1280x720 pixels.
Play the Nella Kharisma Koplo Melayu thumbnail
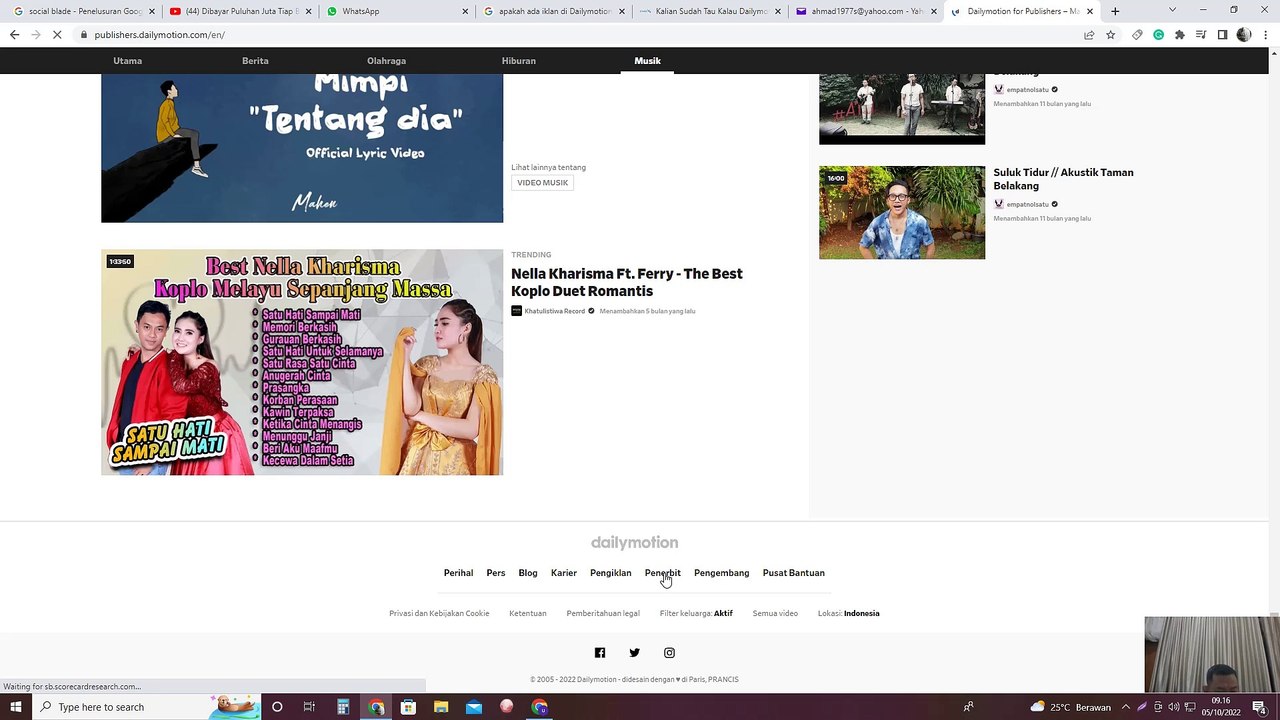tap(302, 362)
